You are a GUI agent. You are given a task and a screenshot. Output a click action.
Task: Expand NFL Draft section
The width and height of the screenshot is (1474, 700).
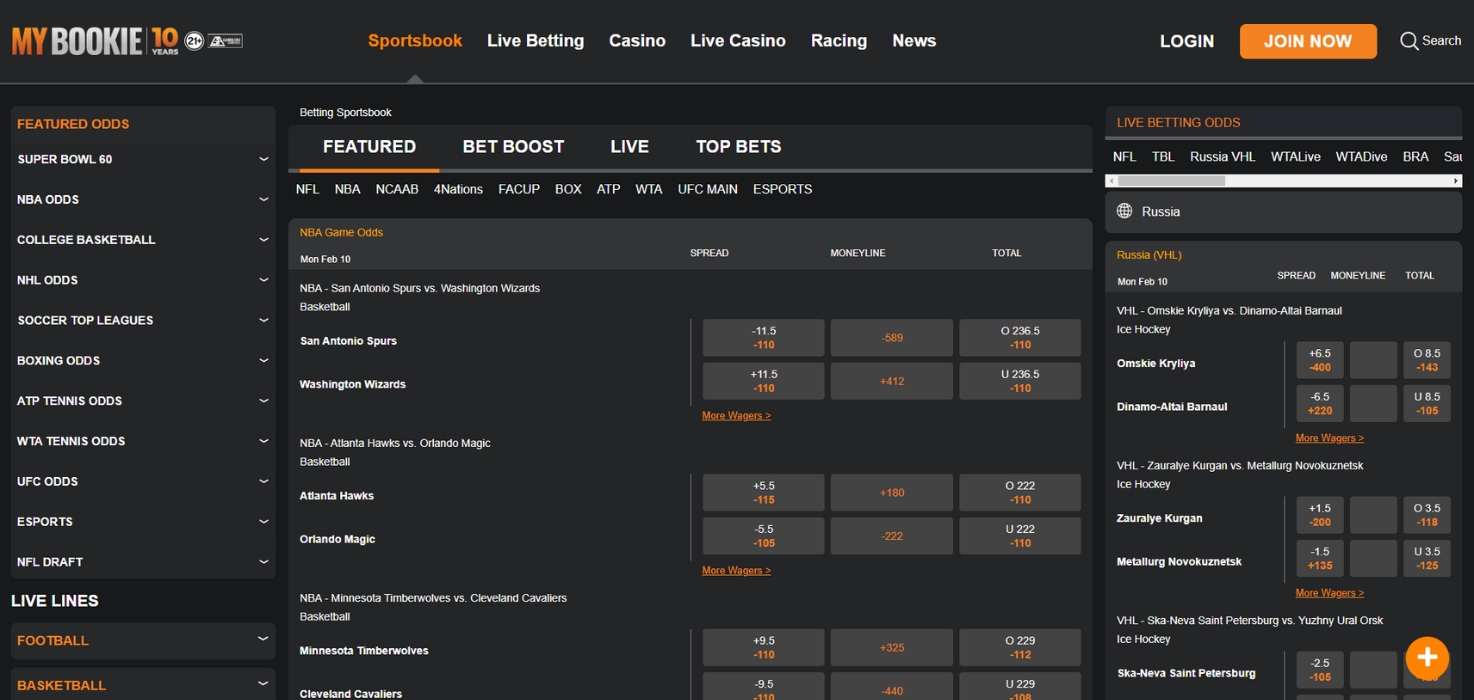click(143, 562)
